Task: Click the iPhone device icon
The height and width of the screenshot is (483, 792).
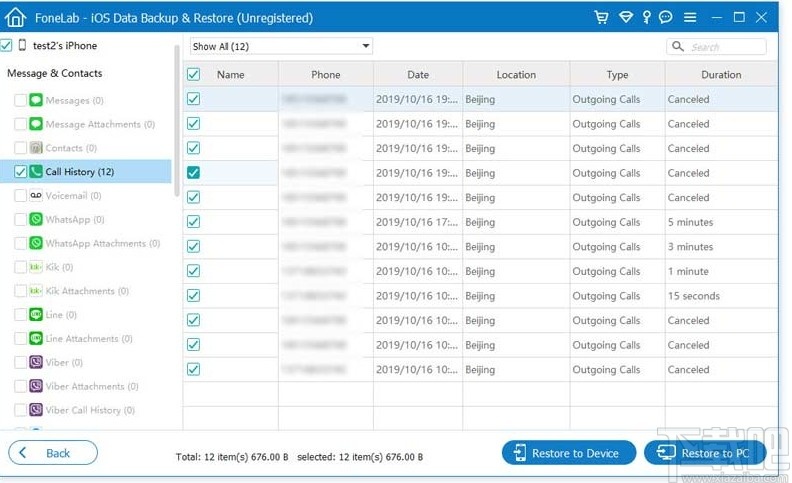Action: (x=22, y=45)
